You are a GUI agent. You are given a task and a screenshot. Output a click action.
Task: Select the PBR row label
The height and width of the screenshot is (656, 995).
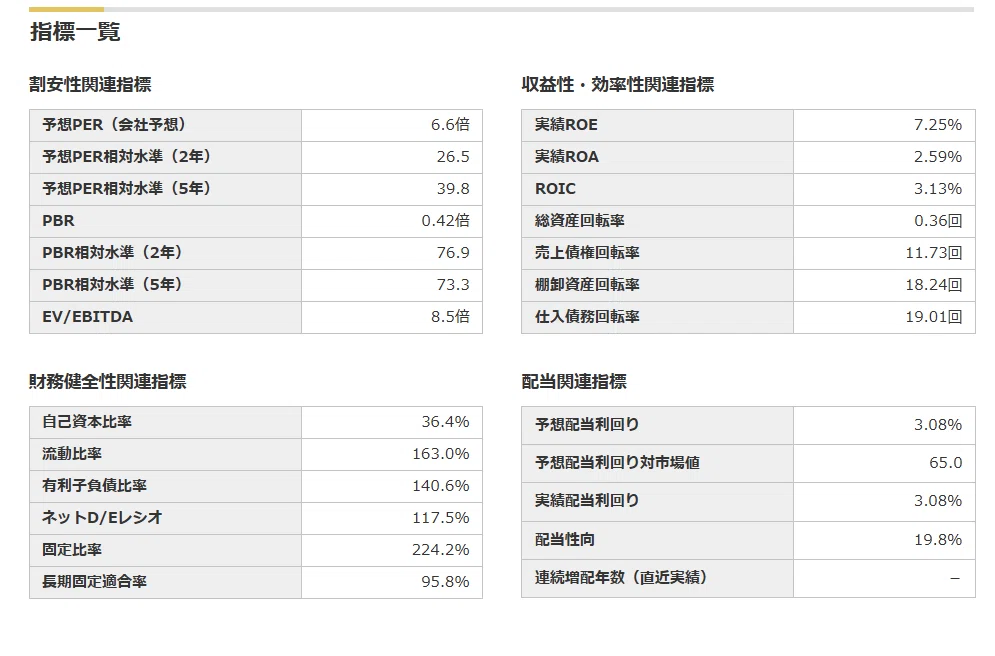tap(165, 221)
